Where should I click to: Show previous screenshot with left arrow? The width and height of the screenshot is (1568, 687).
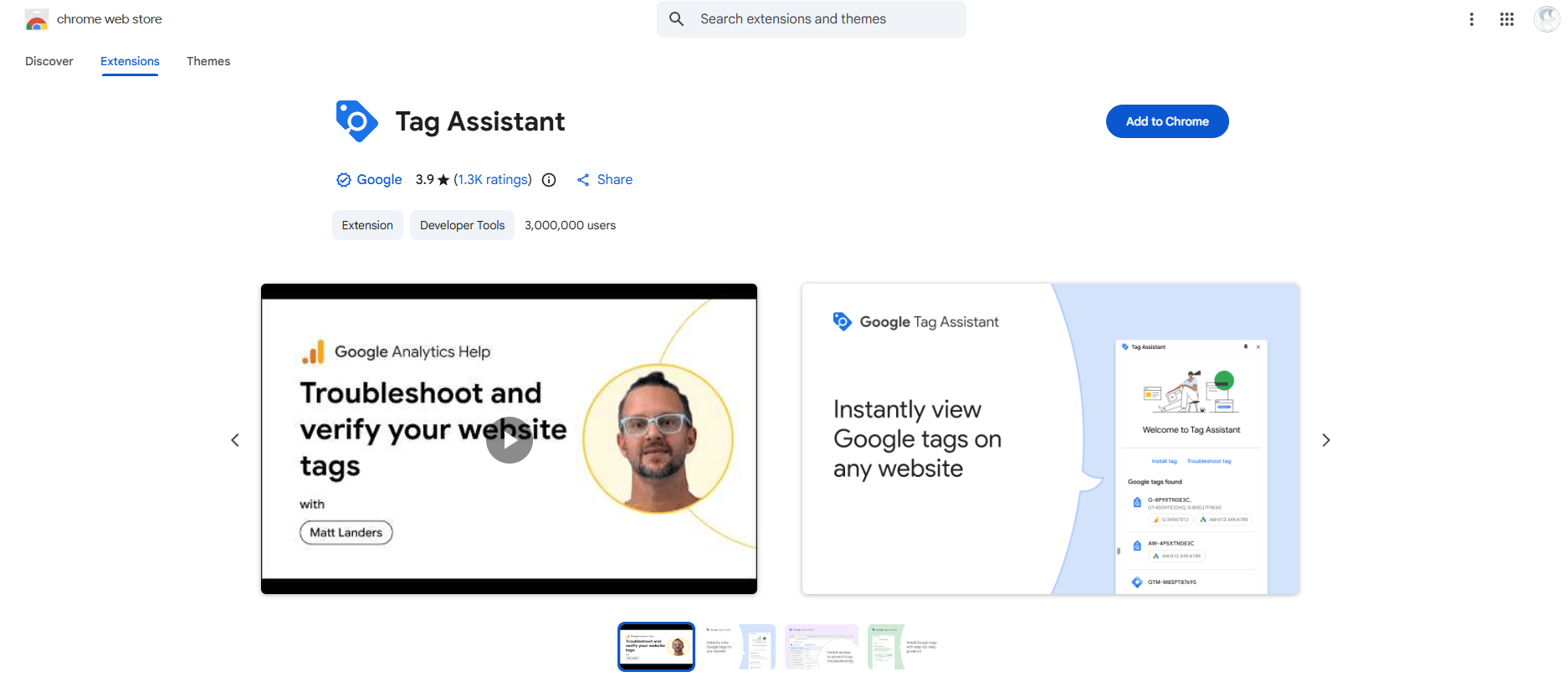pos(235,440)
